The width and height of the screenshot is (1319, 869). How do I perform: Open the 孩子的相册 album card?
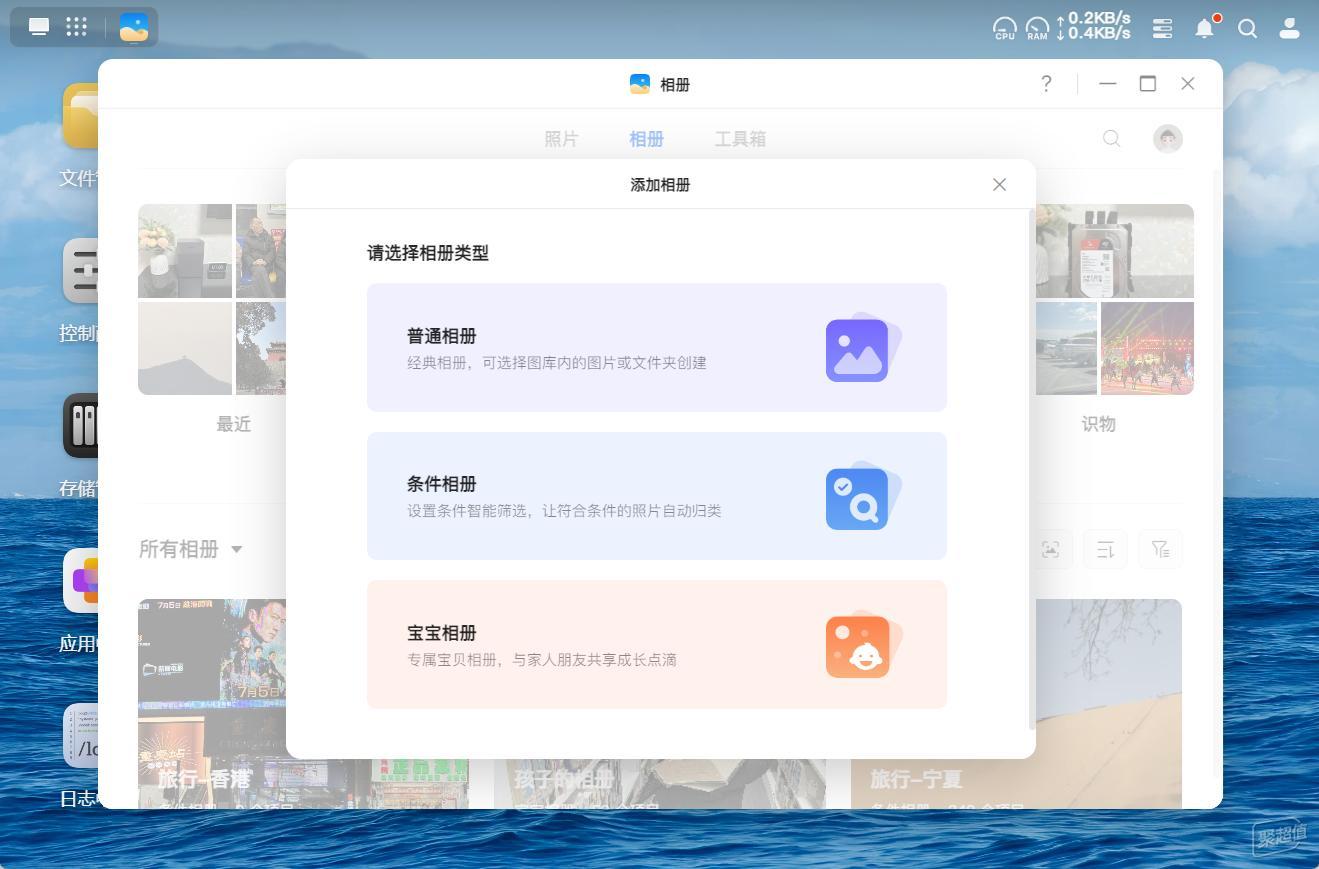coord(660,783)
